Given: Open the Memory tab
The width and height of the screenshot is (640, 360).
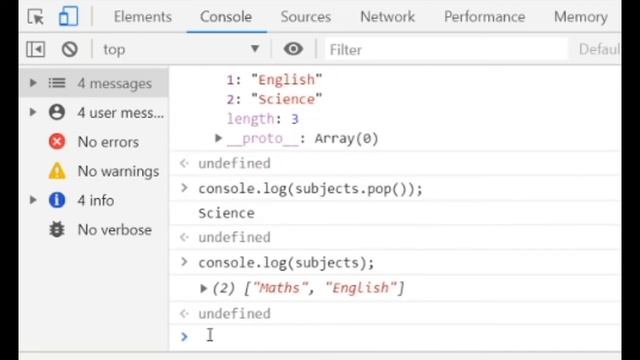Looking at the screenshot, I should [581, 17].
